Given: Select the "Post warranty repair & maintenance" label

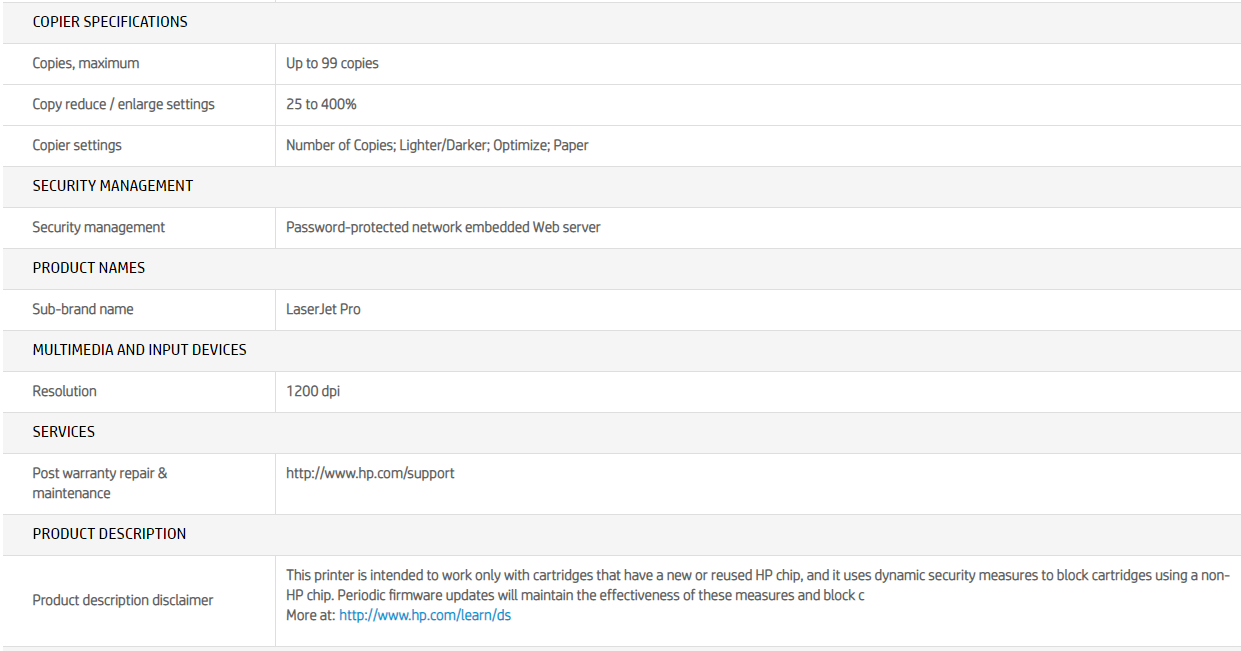Looking at the screenshot, I should [100, 483].
